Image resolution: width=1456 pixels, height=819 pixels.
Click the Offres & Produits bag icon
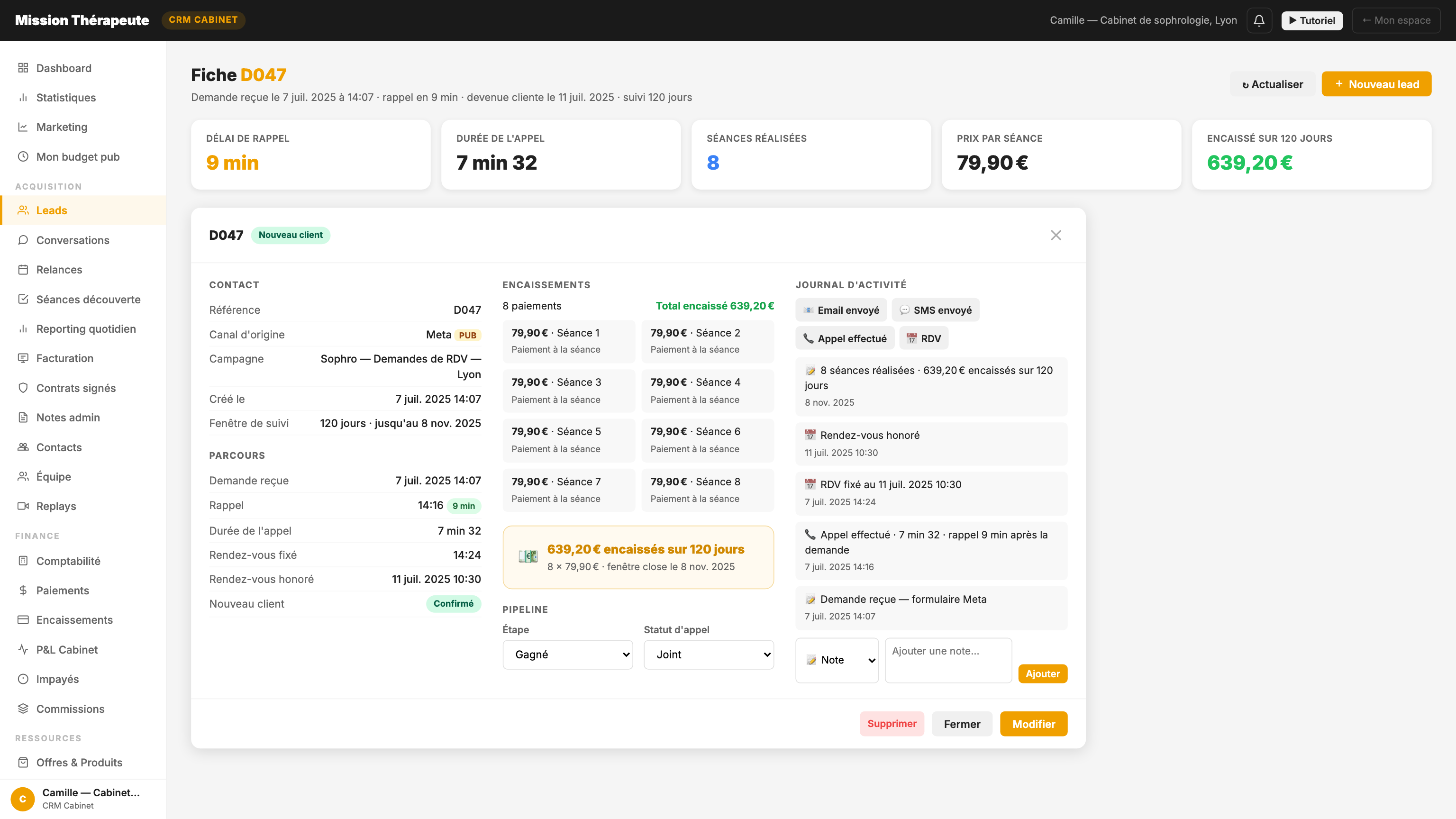[23, 763]
